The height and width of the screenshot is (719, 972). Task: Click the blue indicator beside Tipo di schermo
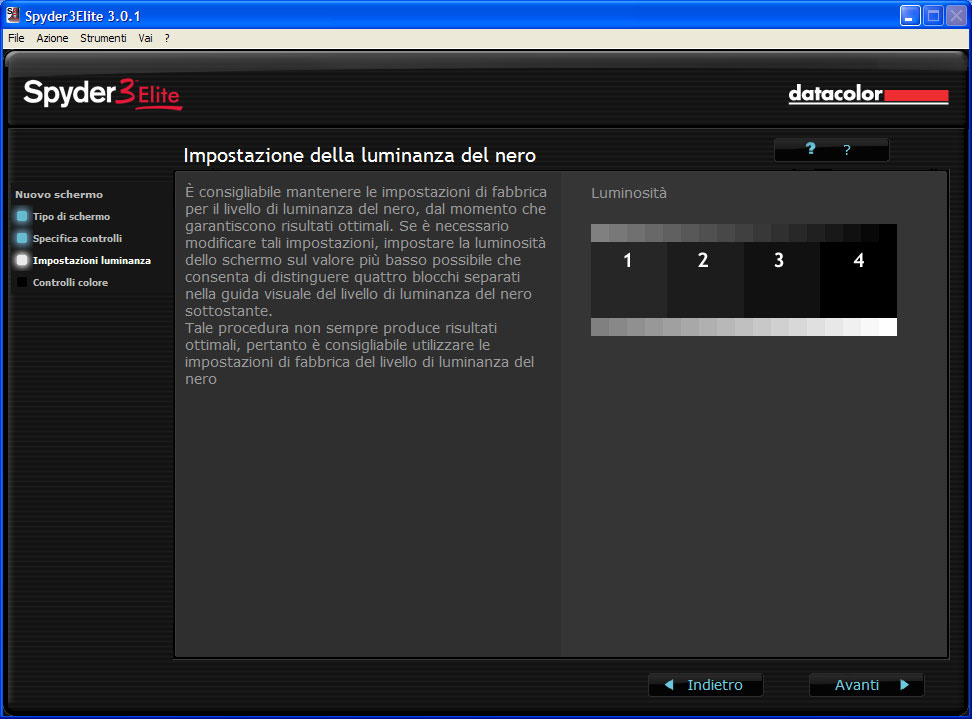(x=22, y=216)
